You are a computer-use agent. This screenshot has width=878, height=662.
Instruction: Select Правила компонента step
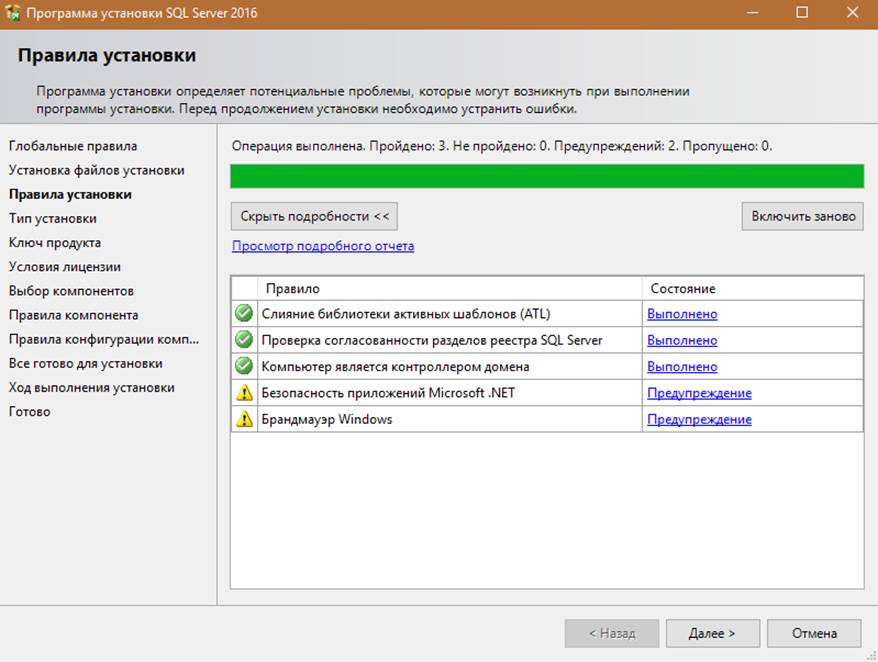[x=73, y=315]
